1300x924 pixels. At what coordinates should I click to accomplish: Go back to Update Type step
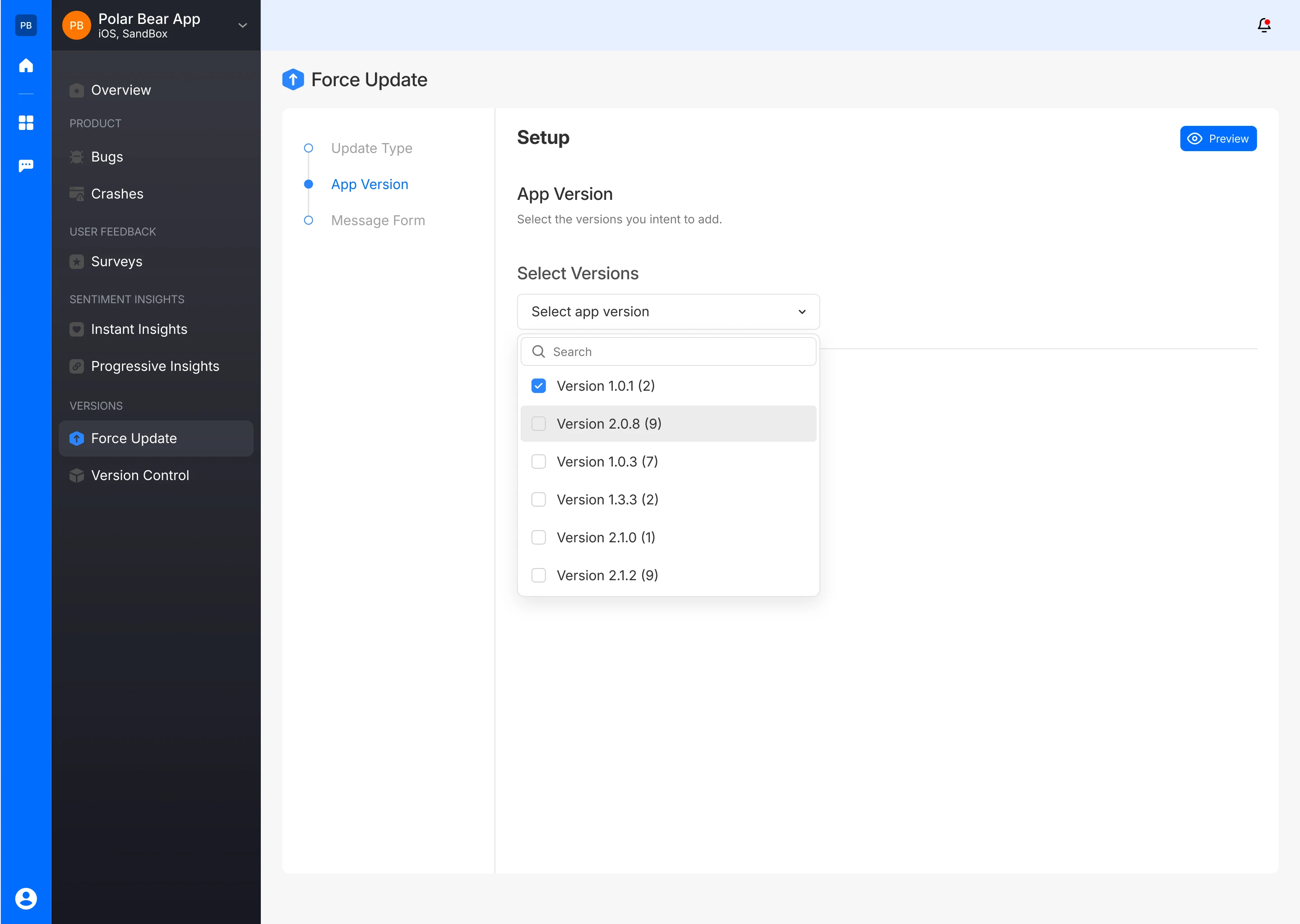pyautogui.click(x=371, y=148)
